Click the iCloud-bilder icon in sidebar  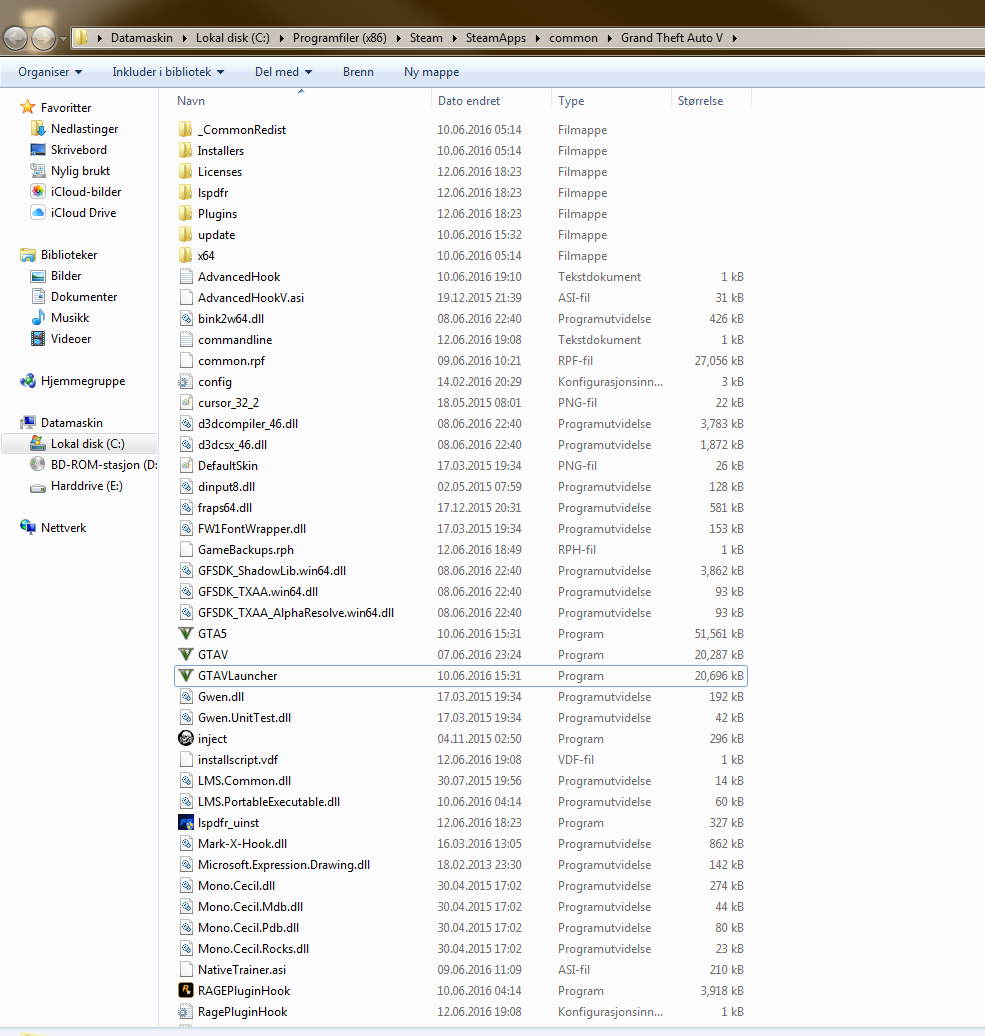[38, 192]
